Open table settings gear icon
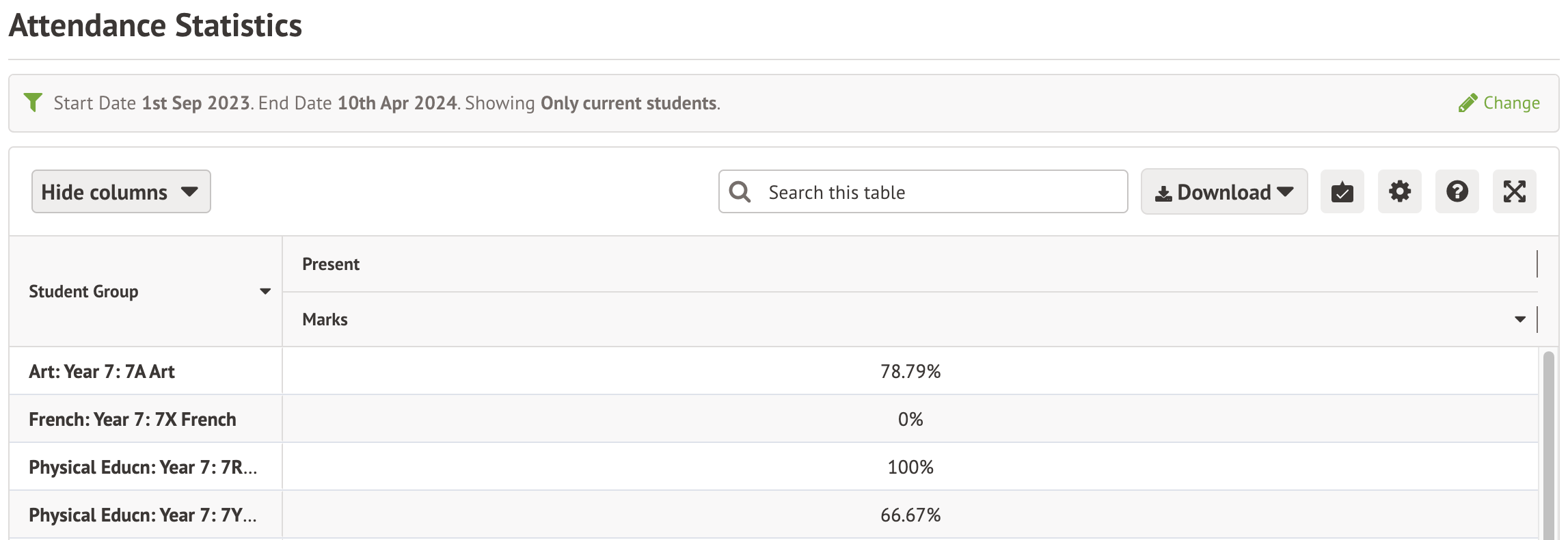The height and width of the screenshot is (540, 1568). 1399,192
